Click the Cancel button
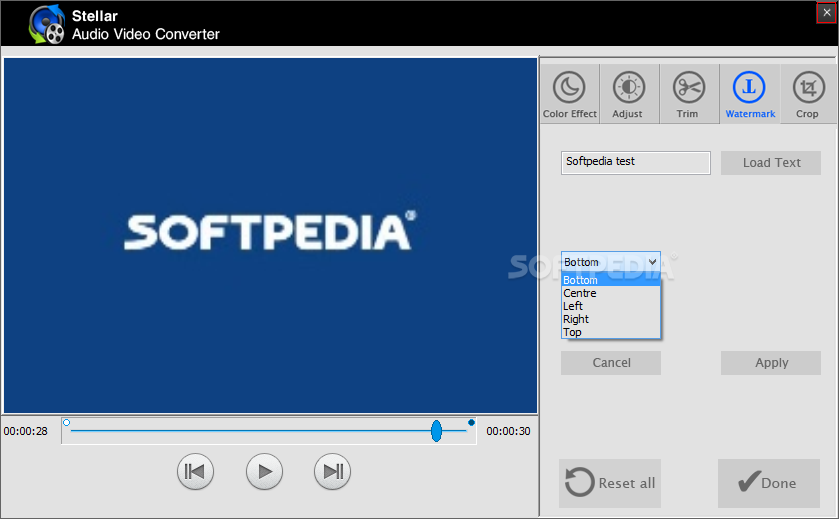The width and height of the screenshot is (839, 519). (611, 363)
